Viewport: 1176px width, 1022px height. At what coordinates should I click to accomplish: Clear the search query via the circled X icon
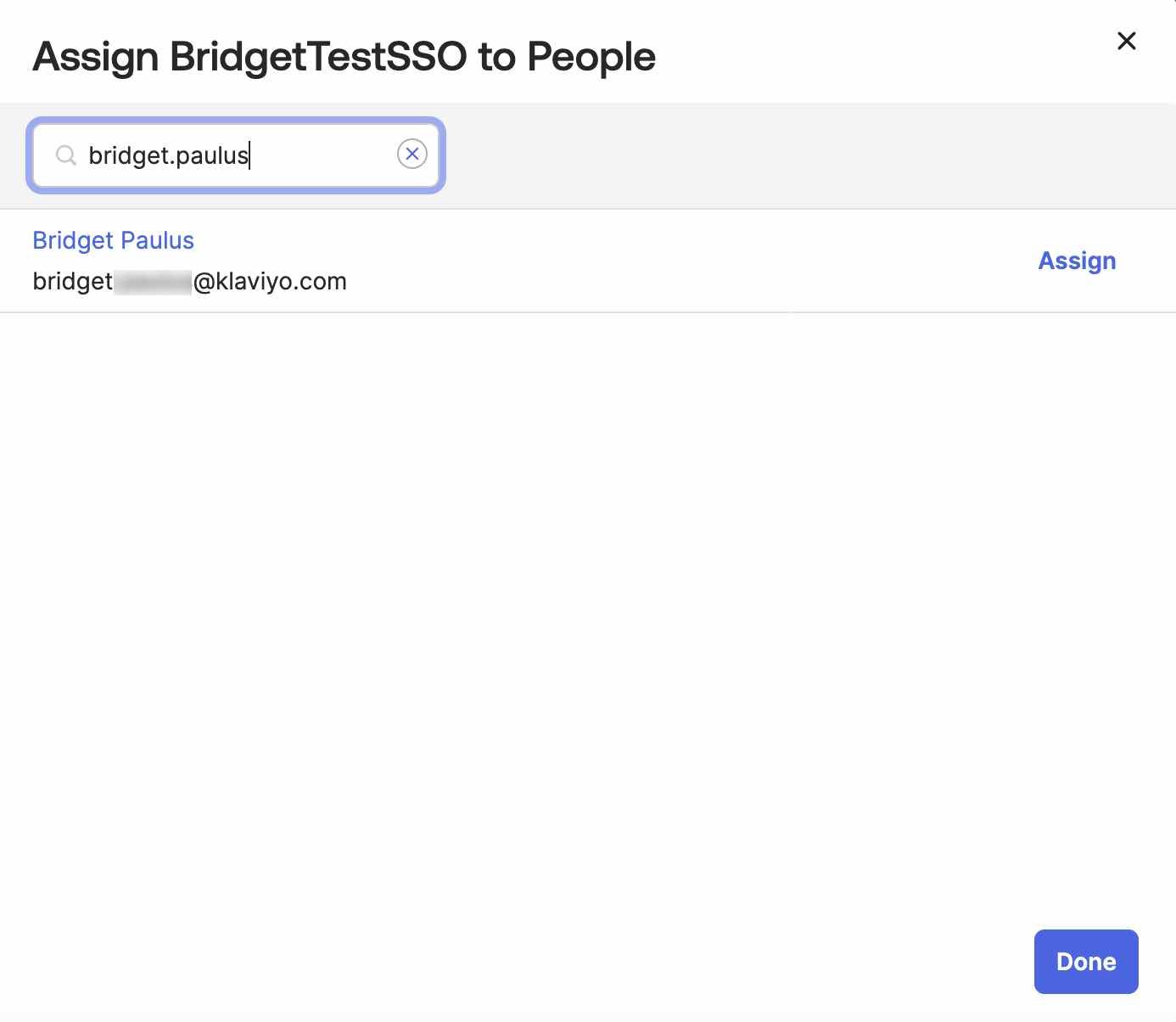(x=412, y=154)
